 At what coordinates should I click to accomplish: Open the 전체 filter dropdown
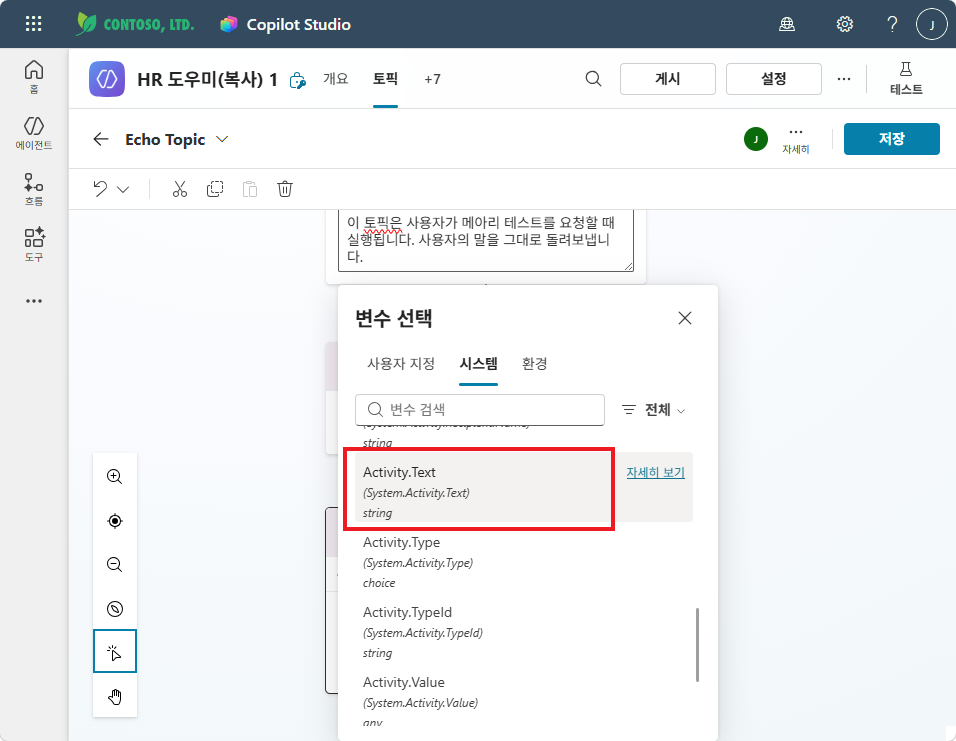click(x=653, y=410)
